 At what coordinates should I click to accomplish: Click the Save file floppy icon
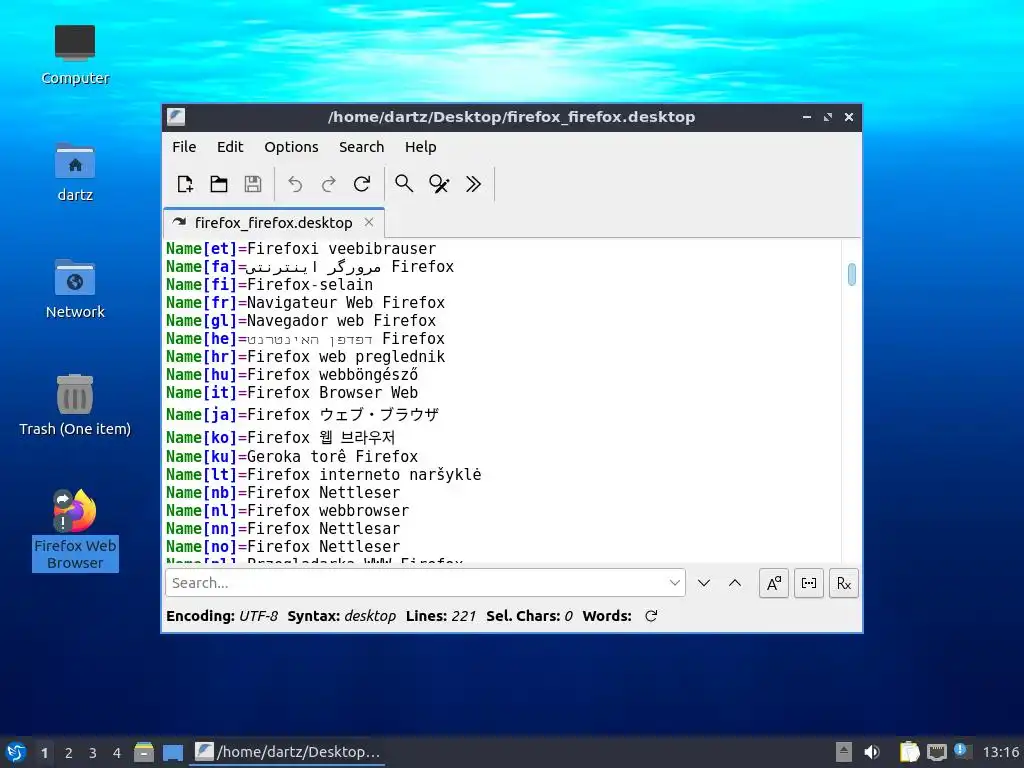[x=253, y=184]
